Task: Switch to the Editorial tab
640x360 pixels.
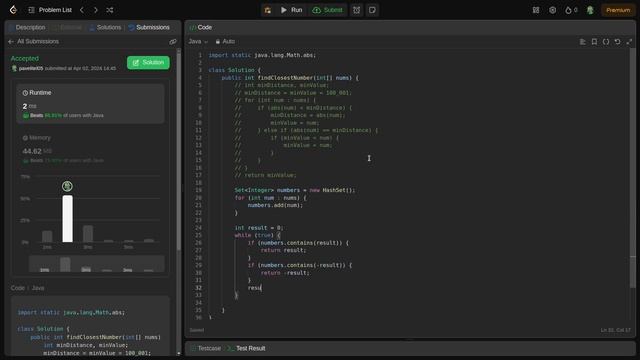Action: click(x=67, y=27)
